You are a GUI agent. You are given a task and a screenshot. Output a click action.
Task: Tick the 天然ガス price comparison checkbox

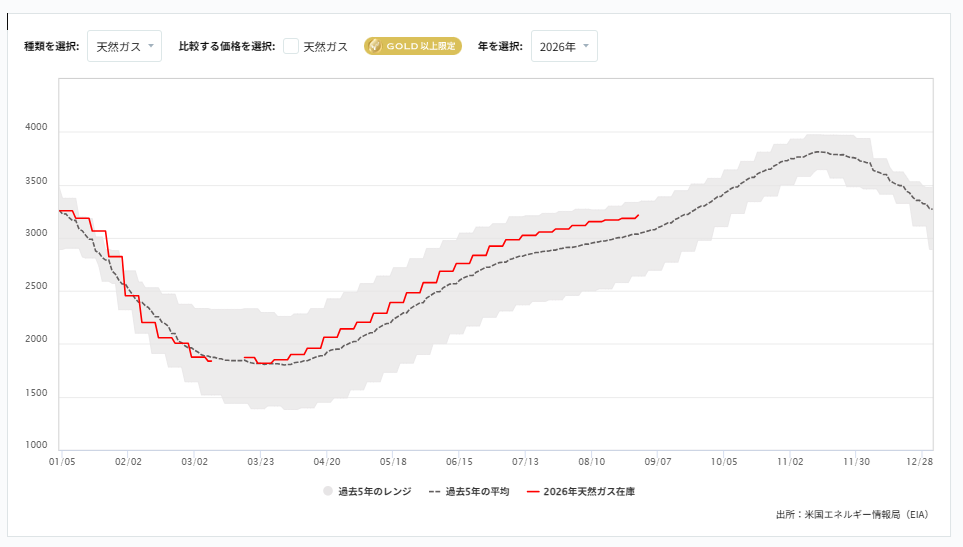pos(291,46)
